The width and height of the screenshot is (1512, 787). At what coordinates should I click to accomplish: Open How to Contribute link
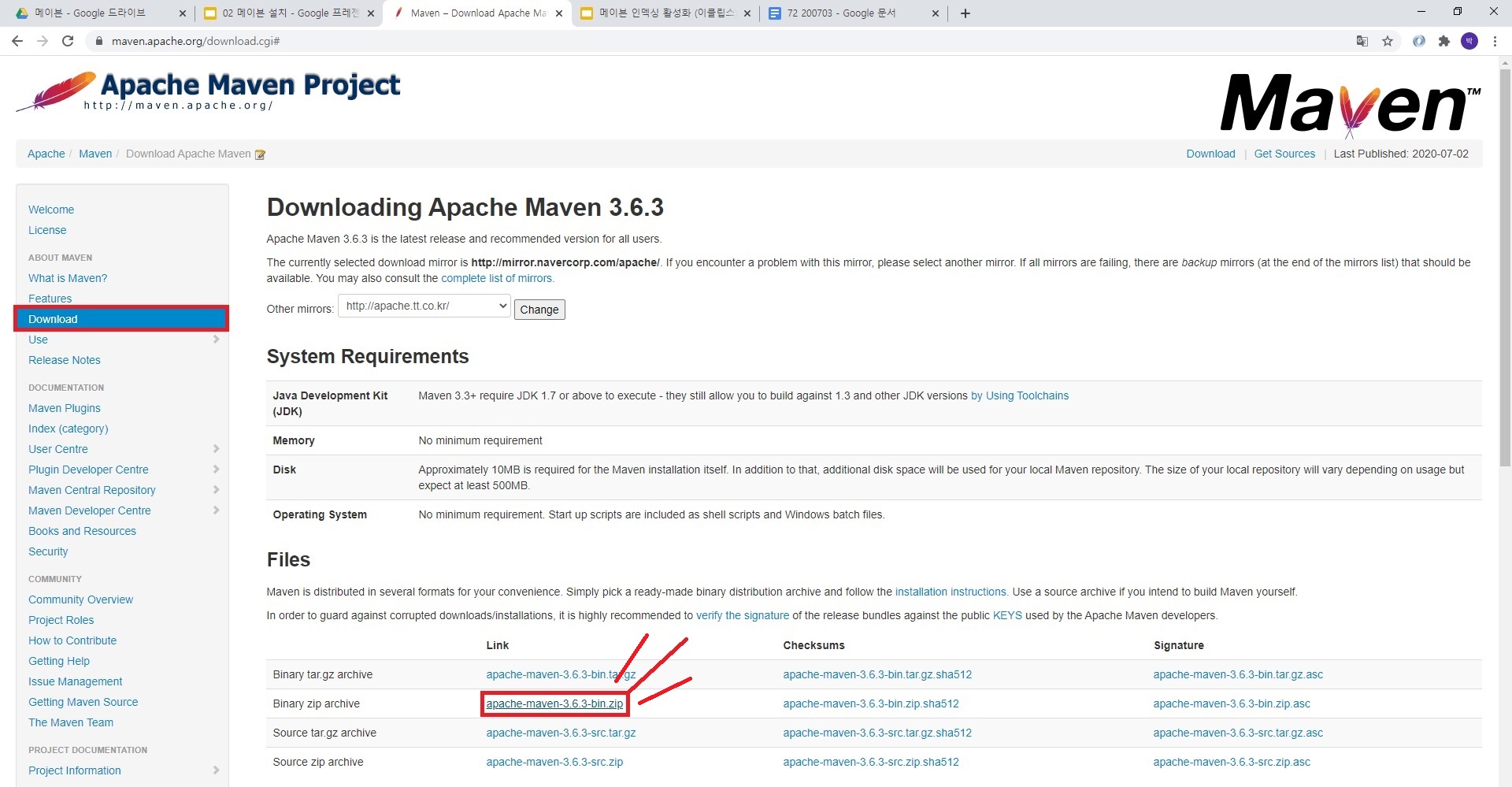72,640
